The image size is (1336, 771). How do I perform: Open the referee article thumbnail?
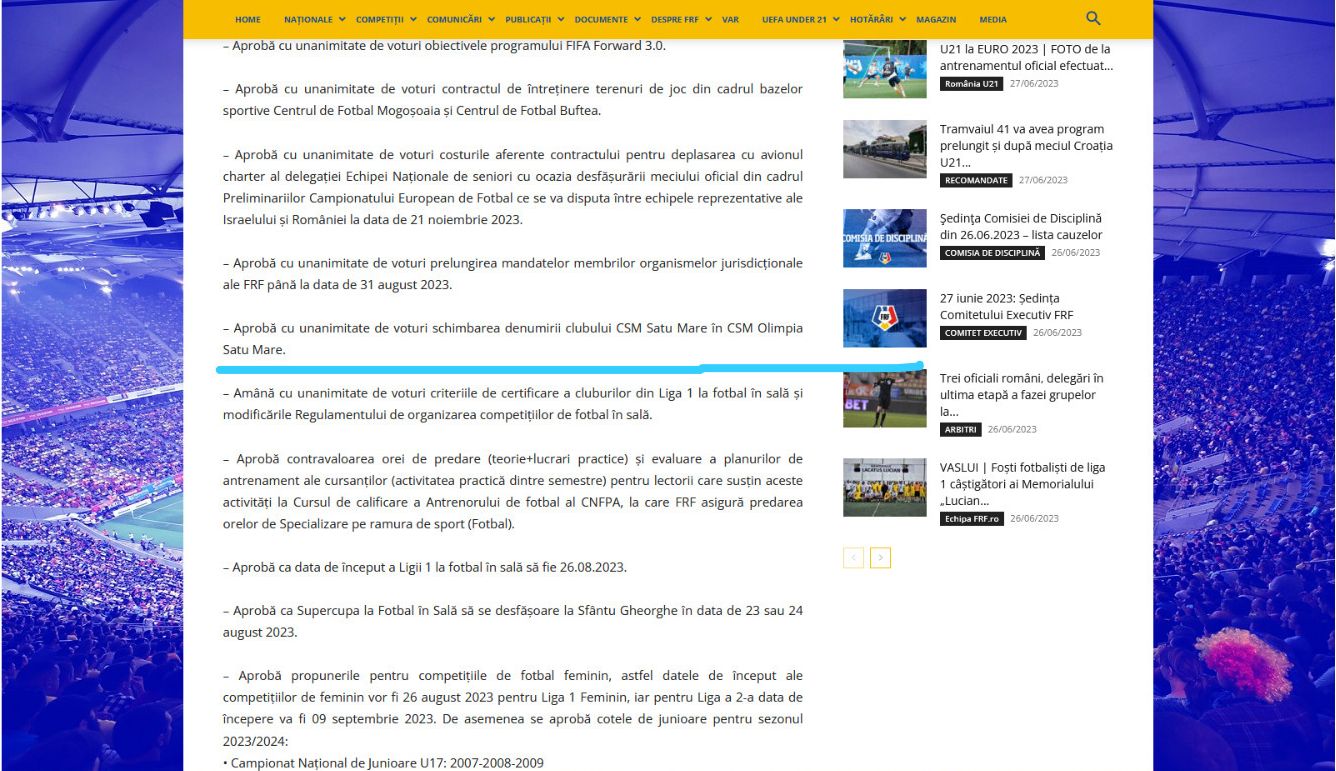pyautogui.click(x=884, y=398)
